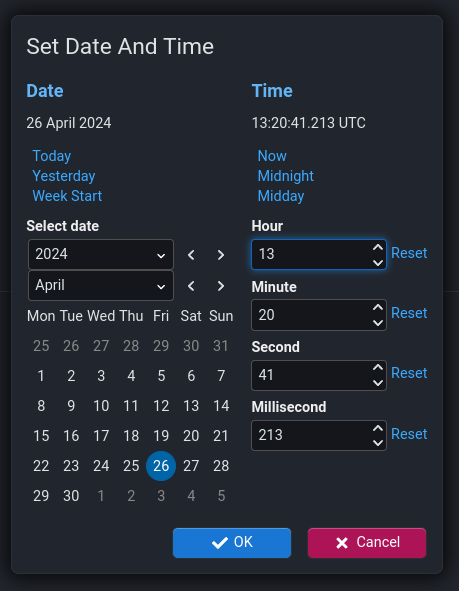The width and height of the screenshot is (459, 591).
Task: Increase the Hour value with up arrow
Action: pos(378,247)
